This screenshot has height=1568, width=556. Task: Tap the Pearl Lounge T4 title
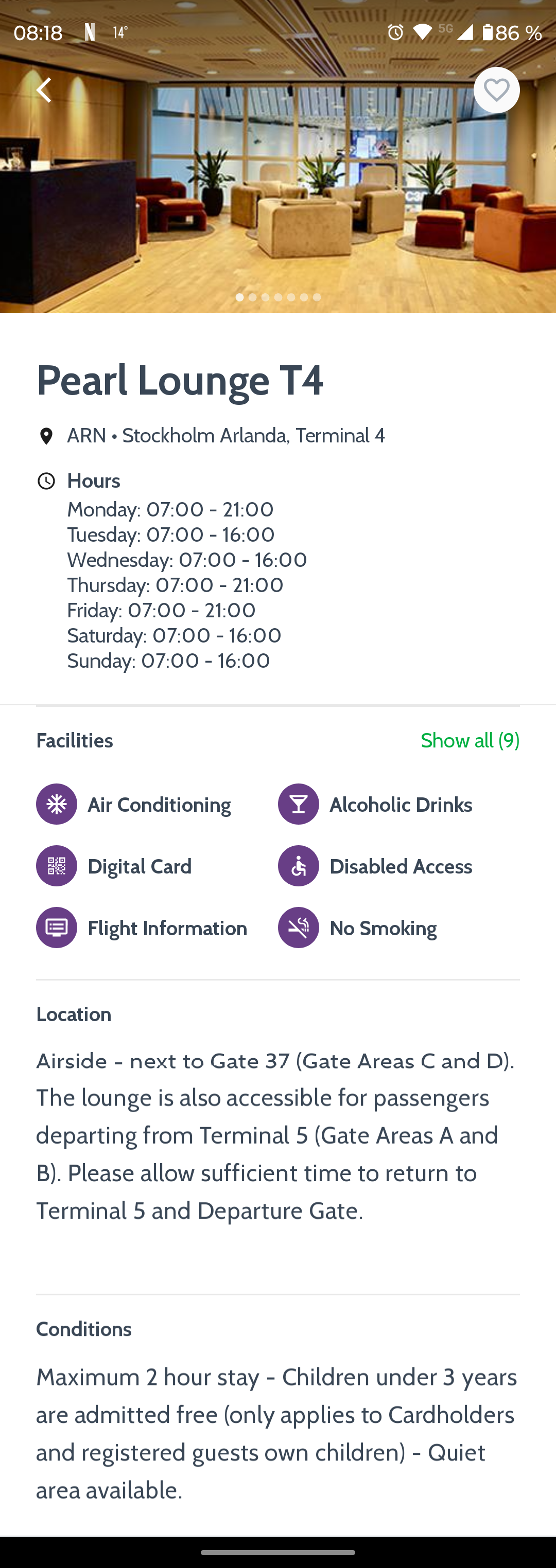pyautogui.click(x=180, y=380)
